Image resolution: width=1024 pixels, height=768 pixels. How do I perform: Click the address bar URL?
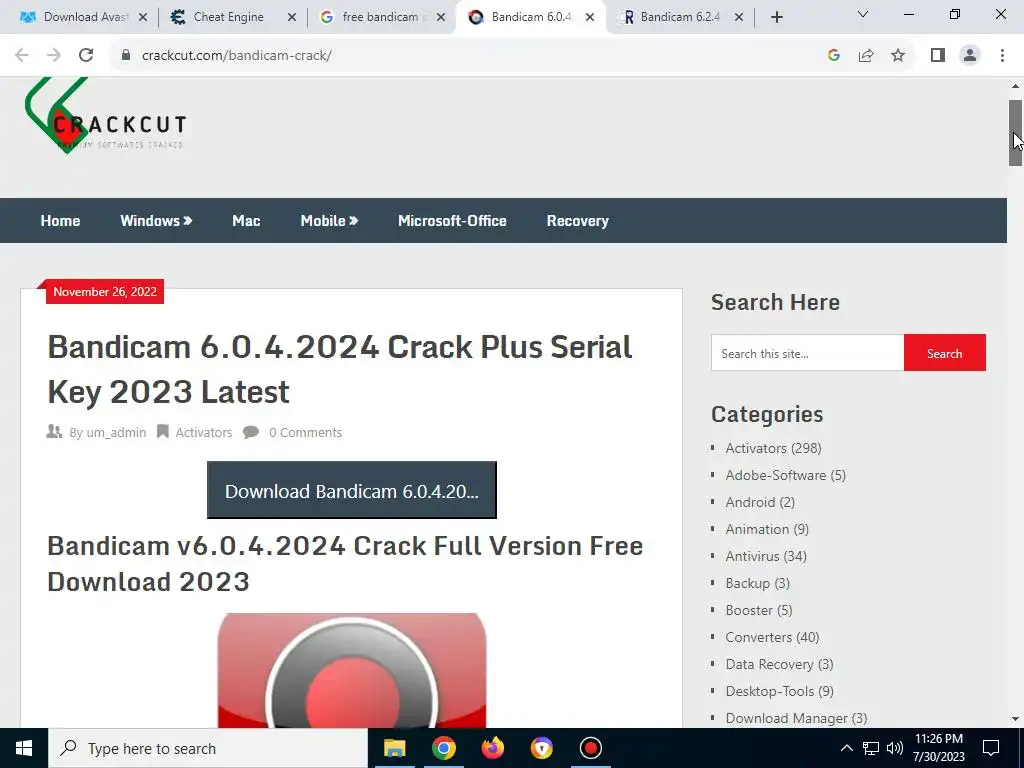point(236,56)
